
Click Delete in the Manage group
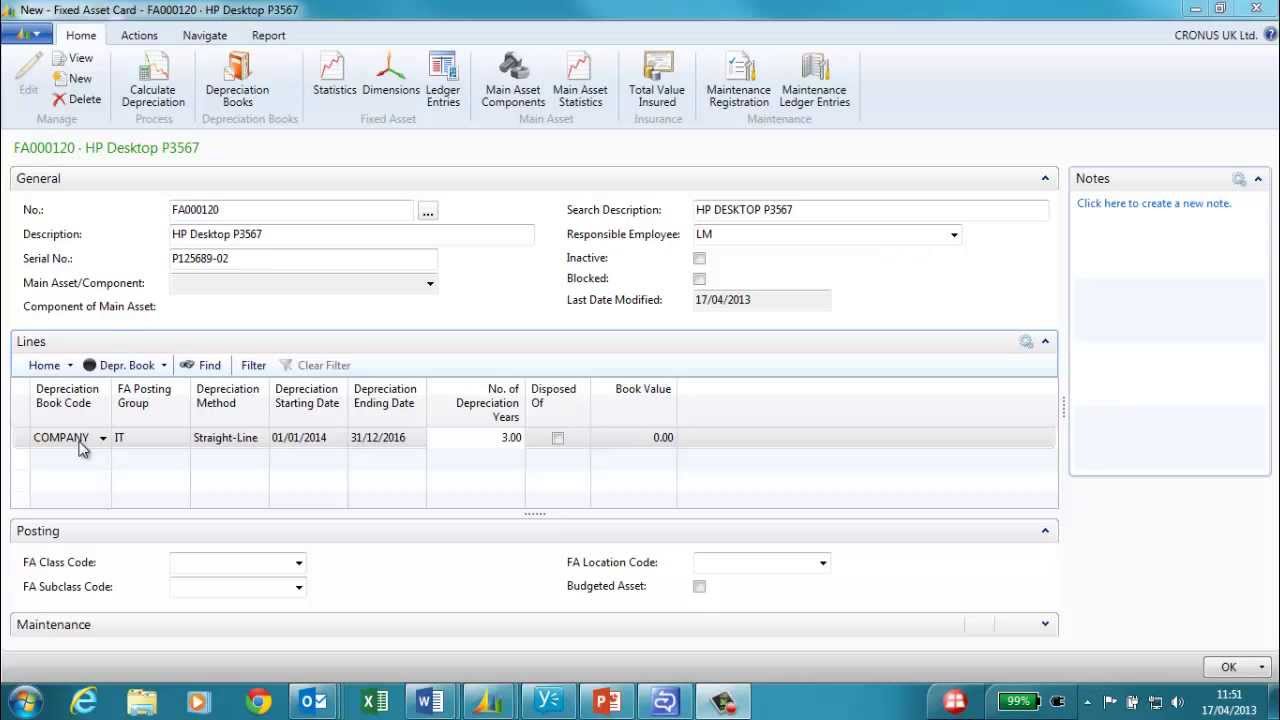tap(77, 99)
